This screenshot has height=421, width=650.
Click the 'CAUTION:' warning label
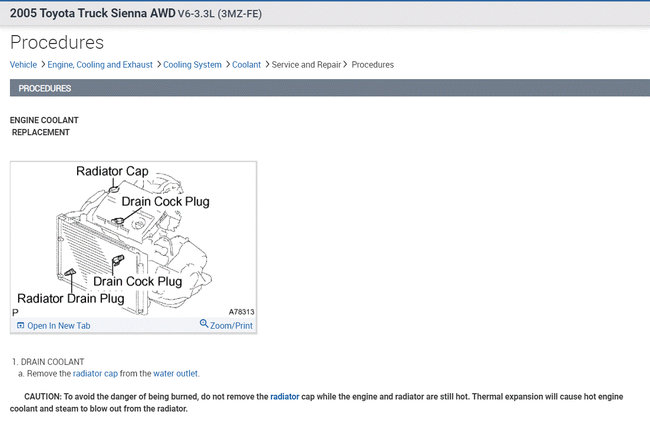pos(43,397)
